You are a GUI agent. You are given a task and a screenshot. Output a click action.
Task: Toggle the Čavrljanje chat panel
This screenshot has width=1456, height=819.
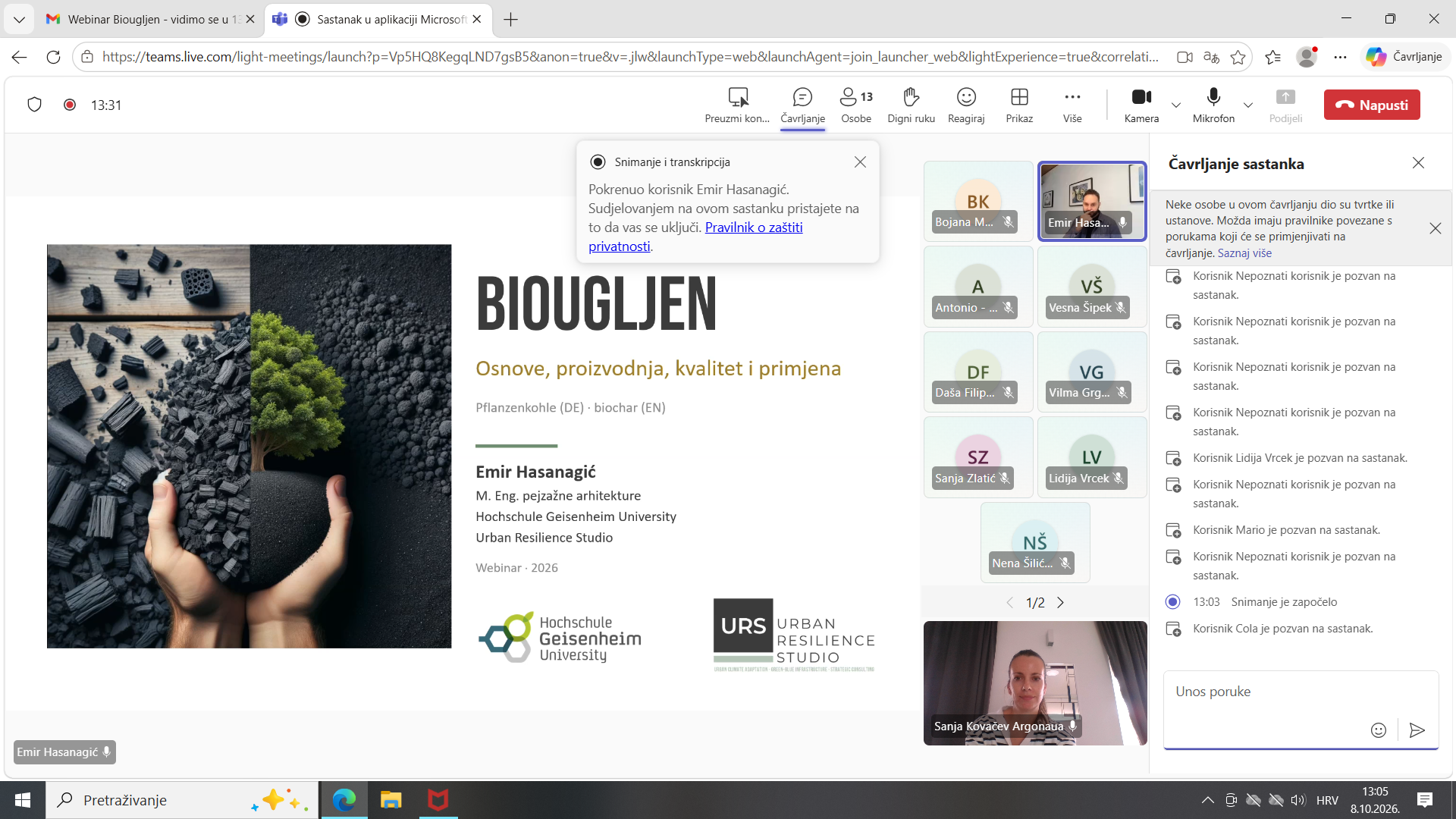(x=802, y=105)
